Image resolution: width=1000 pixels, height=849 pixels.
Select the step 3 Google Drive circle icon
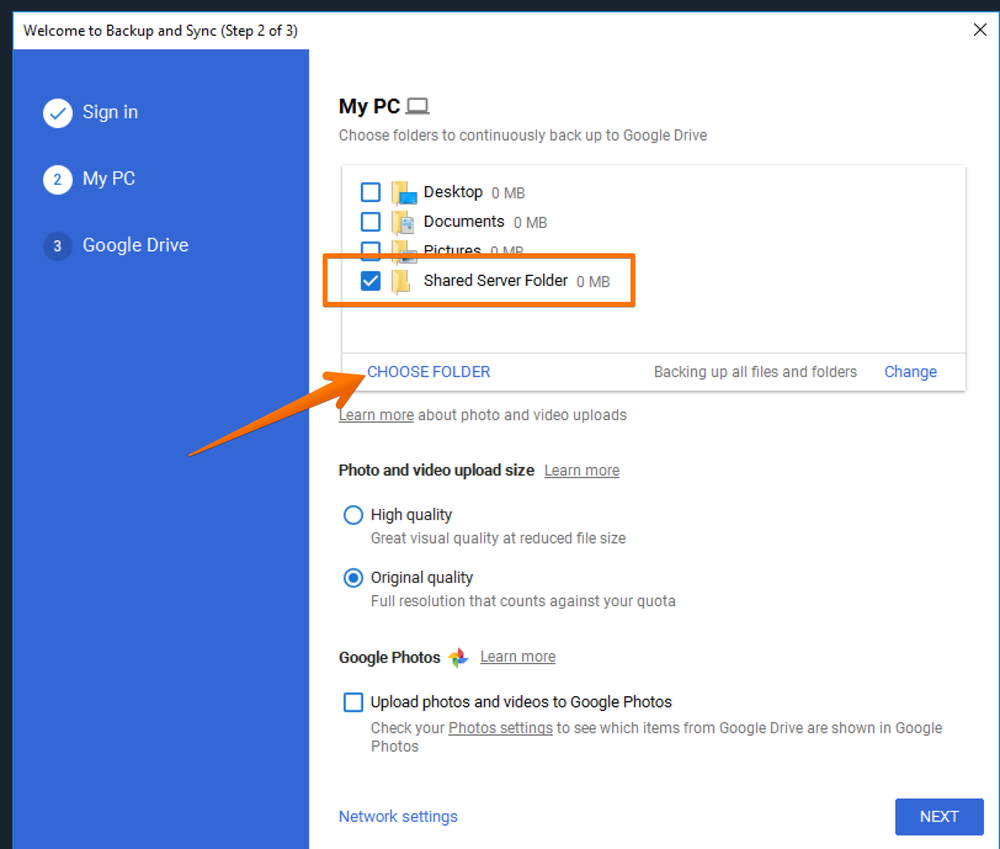tap(57, 246)
